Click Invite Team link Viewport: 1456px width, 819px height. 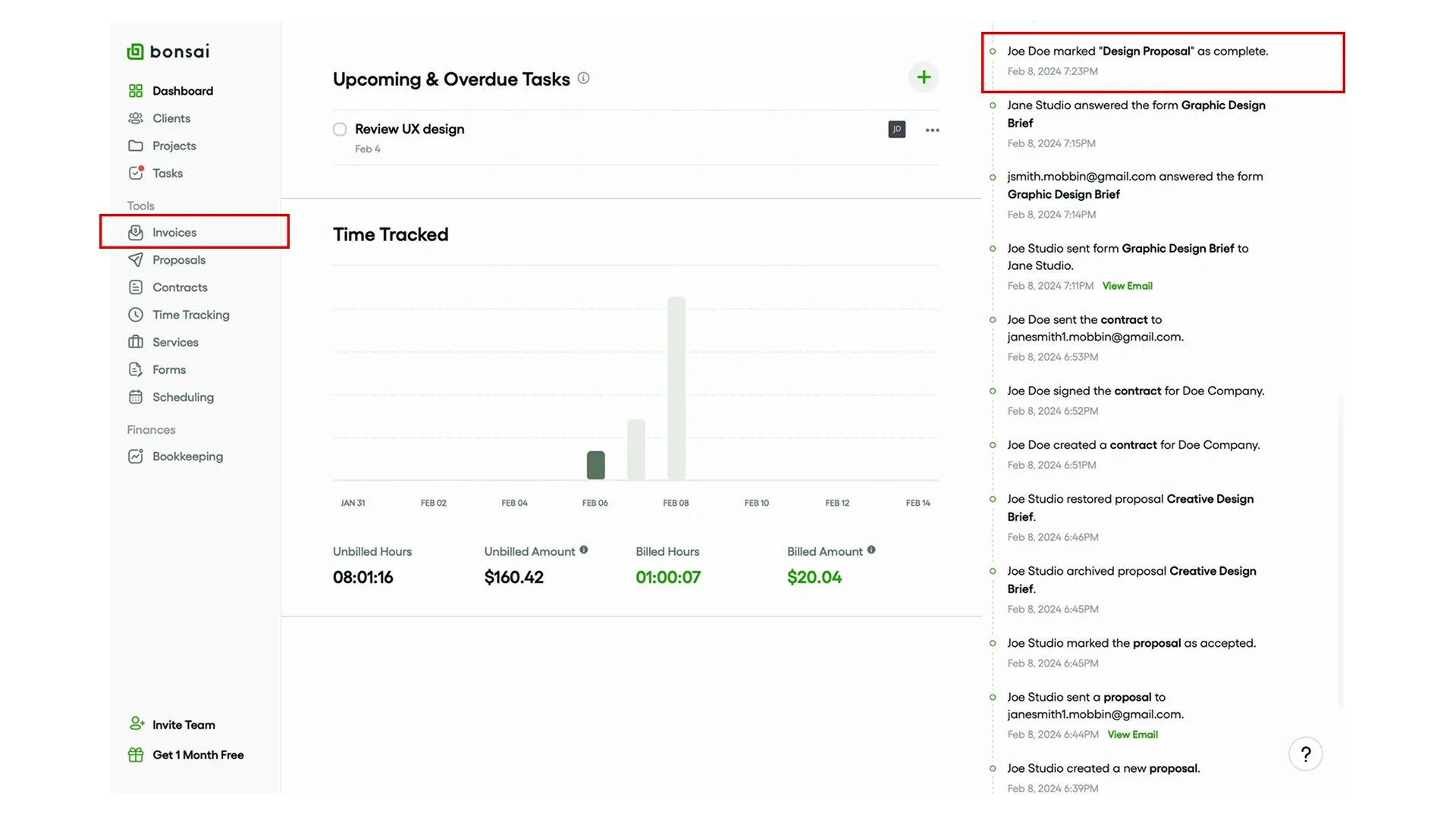pos(184,725)
